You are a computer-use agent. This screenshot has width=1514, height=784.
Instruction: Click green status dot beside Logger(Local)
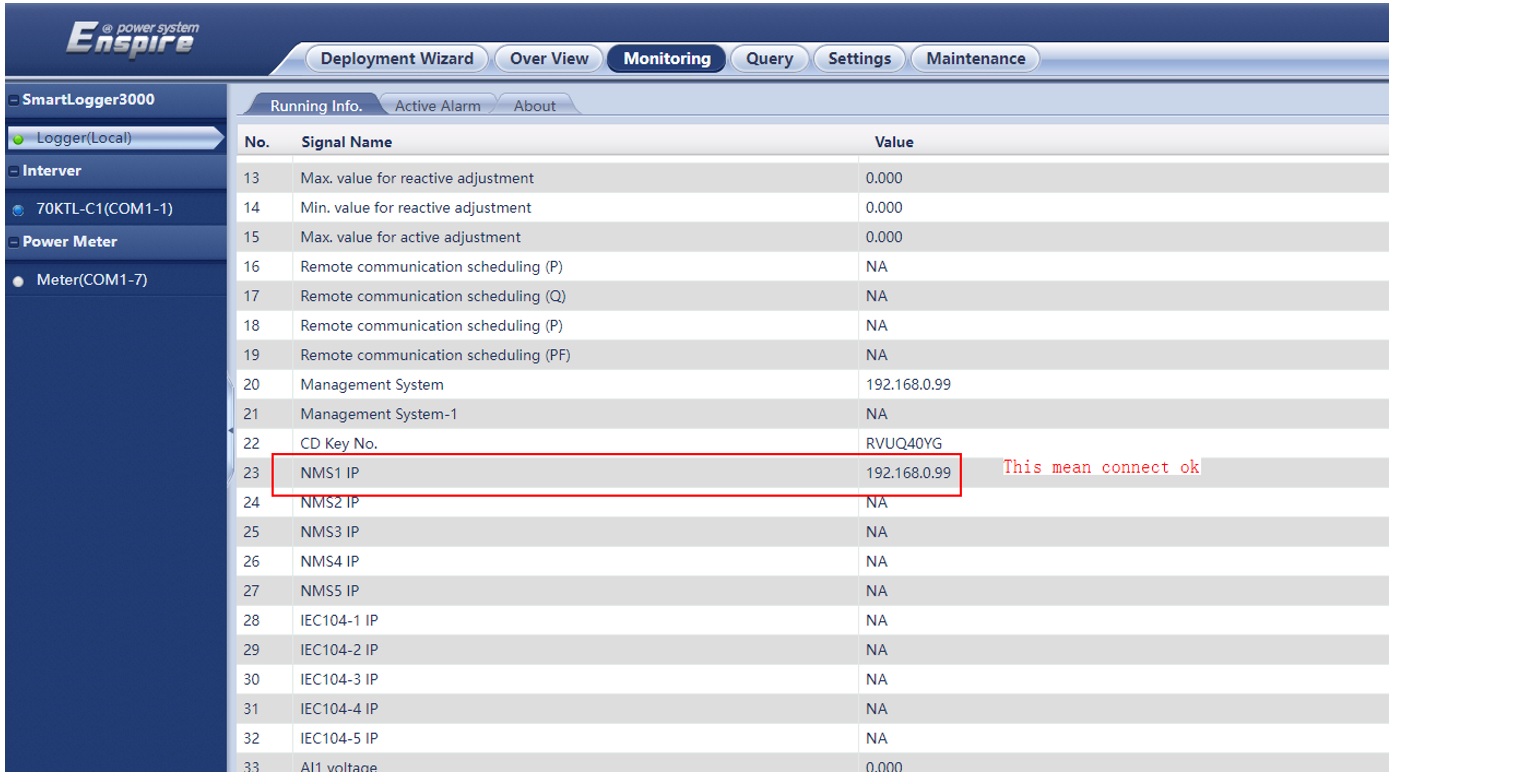pyautogui.click(x=18, y=139)
